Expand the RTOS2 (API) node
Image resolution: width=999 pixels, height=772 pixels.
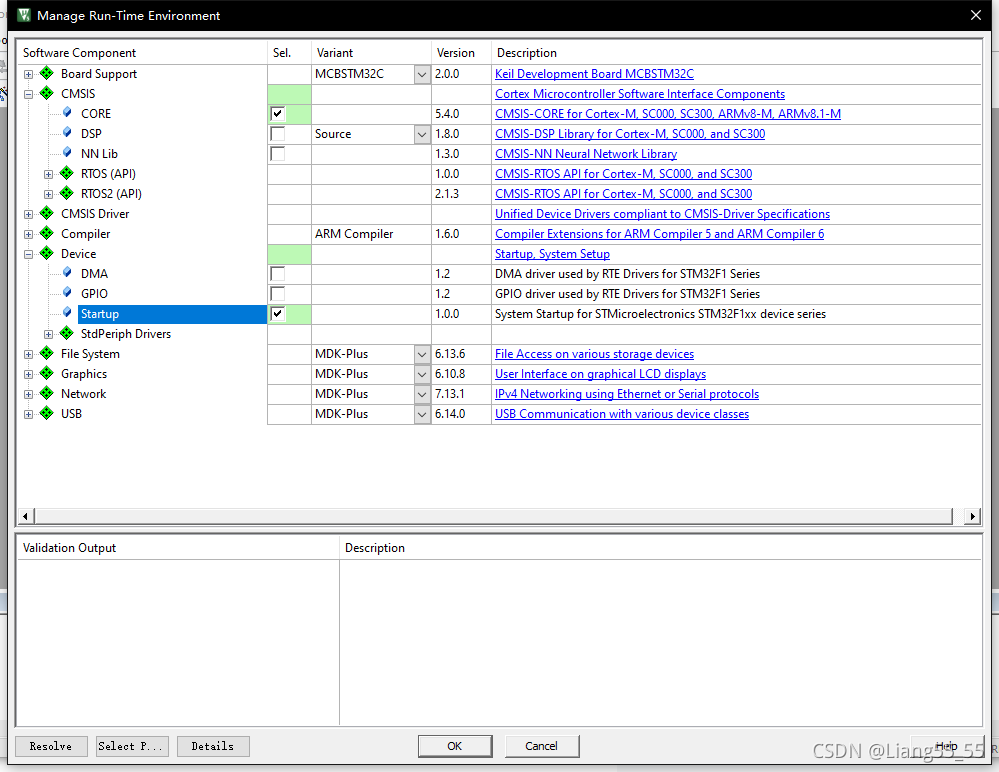click(48, 194)
